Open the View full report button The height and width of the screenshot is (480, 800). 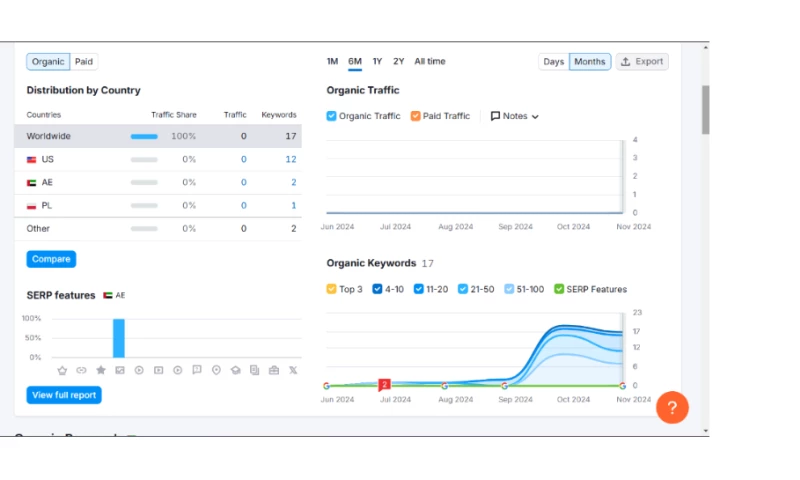click(64, 395)
